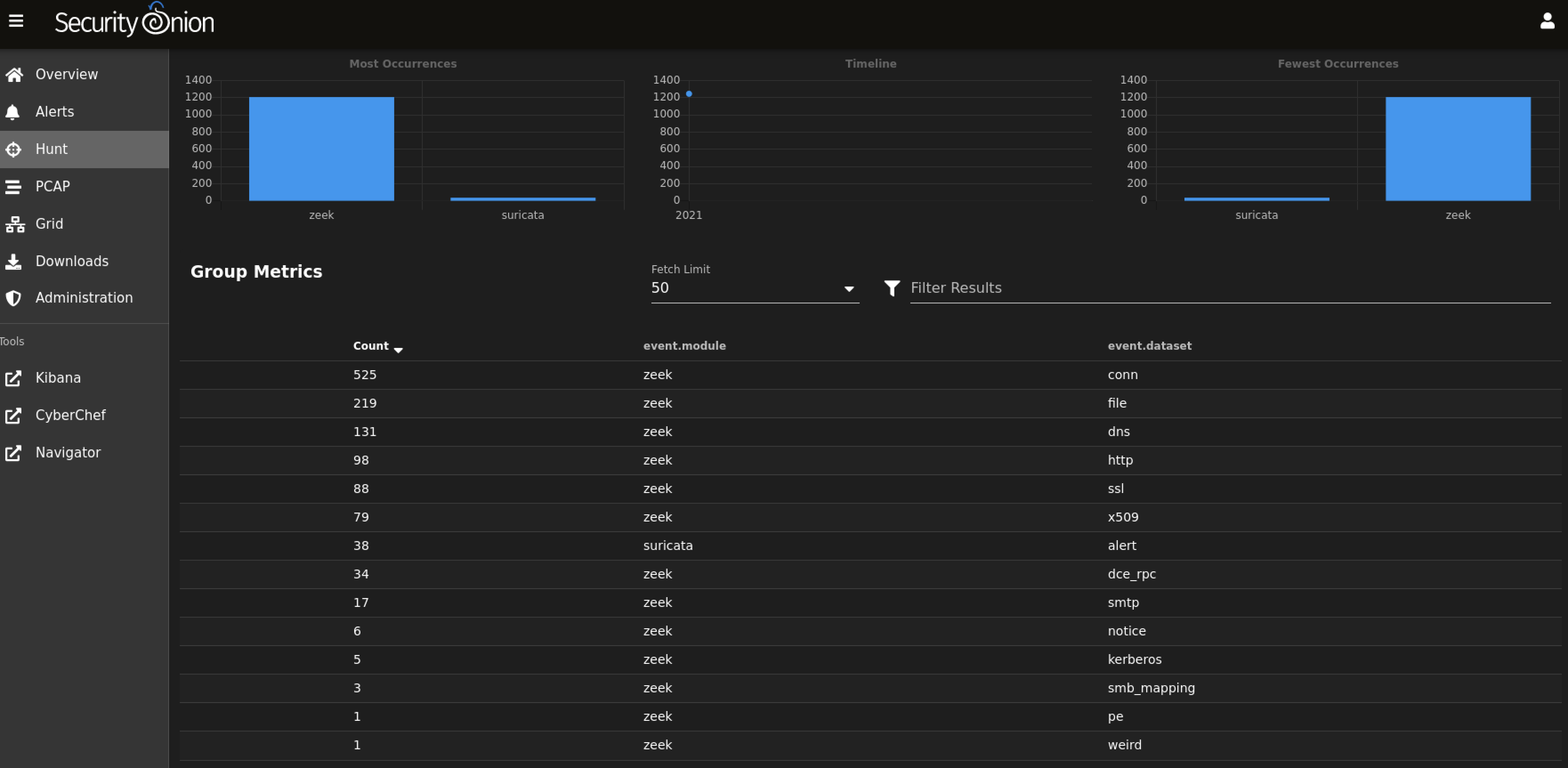Click the Fewest Occurrences chart title

pos(1338,63)
